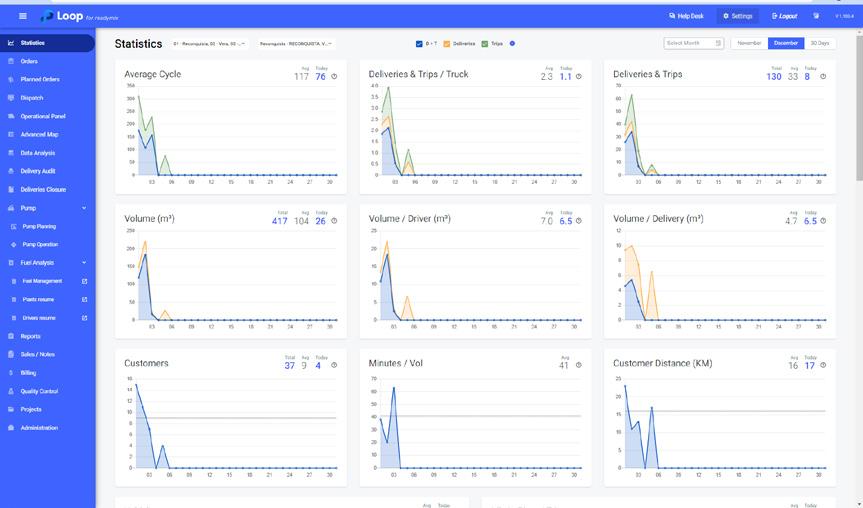Click the Dispatch sidebar icon
The width and height of the screenshot is (863, 508).
pyautogui.click(x=10, y=98)
